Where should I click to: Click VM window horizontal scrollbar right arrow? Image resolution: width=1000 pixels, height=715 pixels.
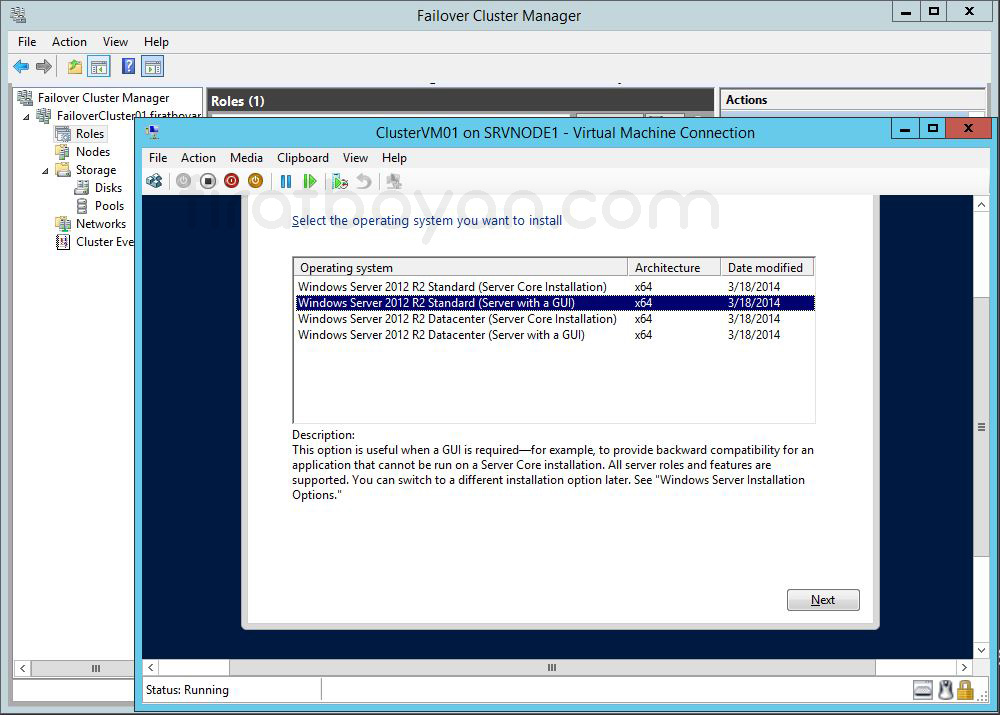pyautogui.click(x=964, y=667)
